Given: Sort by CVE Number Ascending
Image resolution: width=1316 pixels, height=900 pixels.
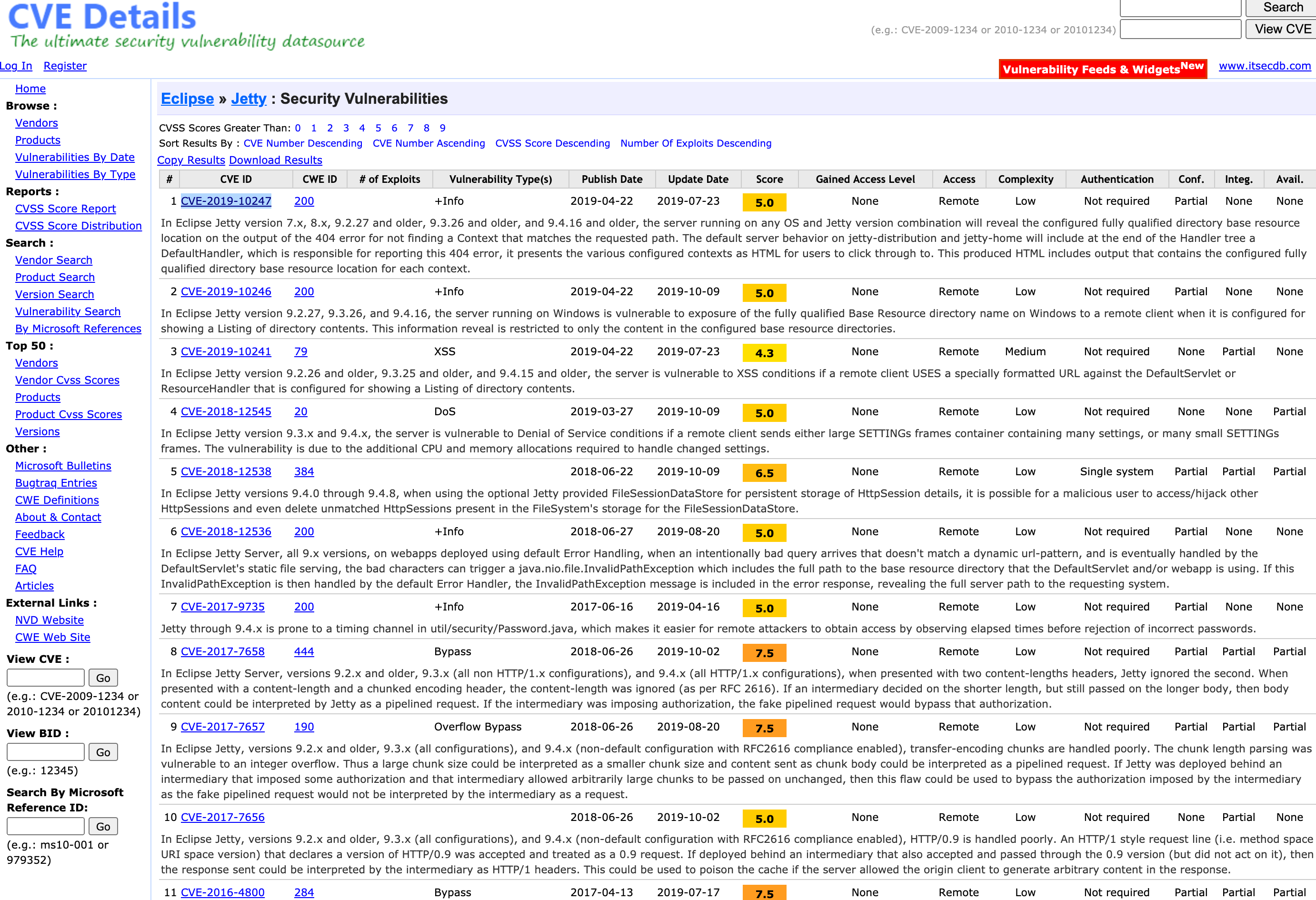Looking at the screenshot, I should coord(429,143).
